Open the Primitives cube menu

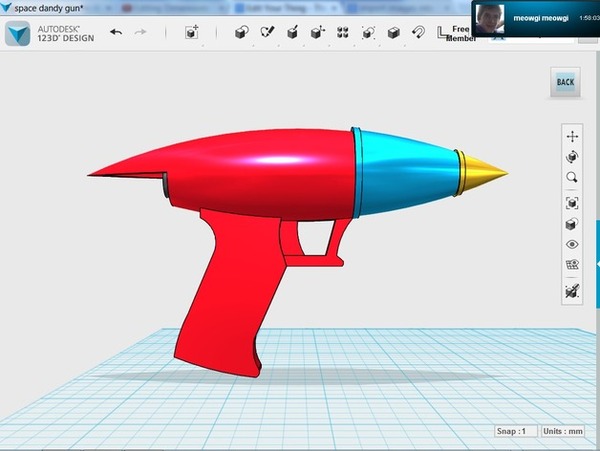point(241,32)
